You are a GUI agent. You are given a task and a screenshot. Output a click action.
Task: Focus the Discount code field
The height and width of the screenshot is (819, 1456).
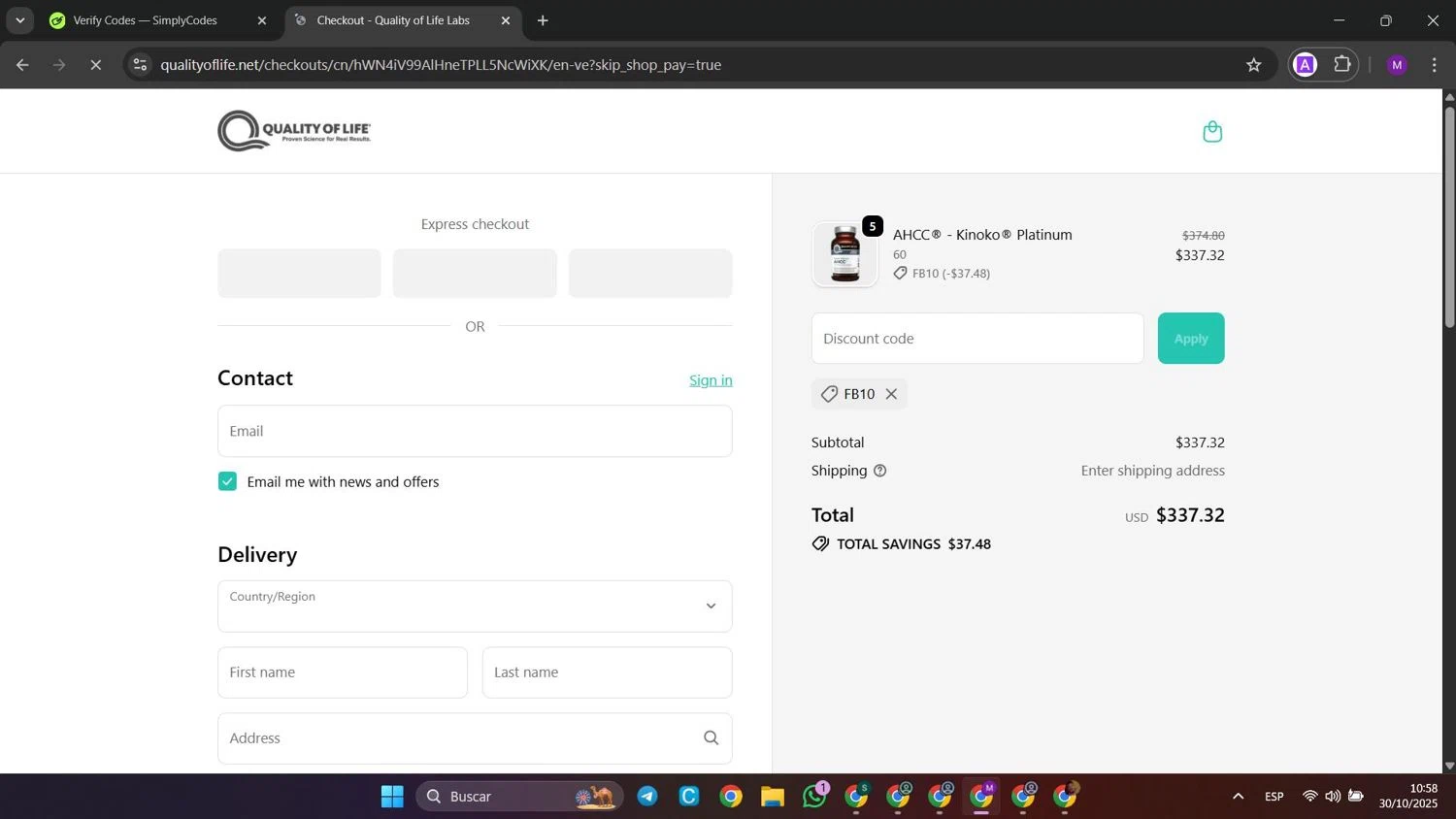[x=977, y=339]
